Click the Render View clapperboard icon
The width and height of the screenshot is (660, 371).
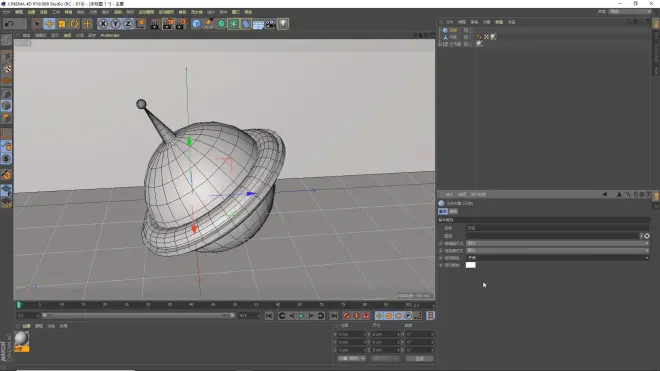[x=155, y=24]
